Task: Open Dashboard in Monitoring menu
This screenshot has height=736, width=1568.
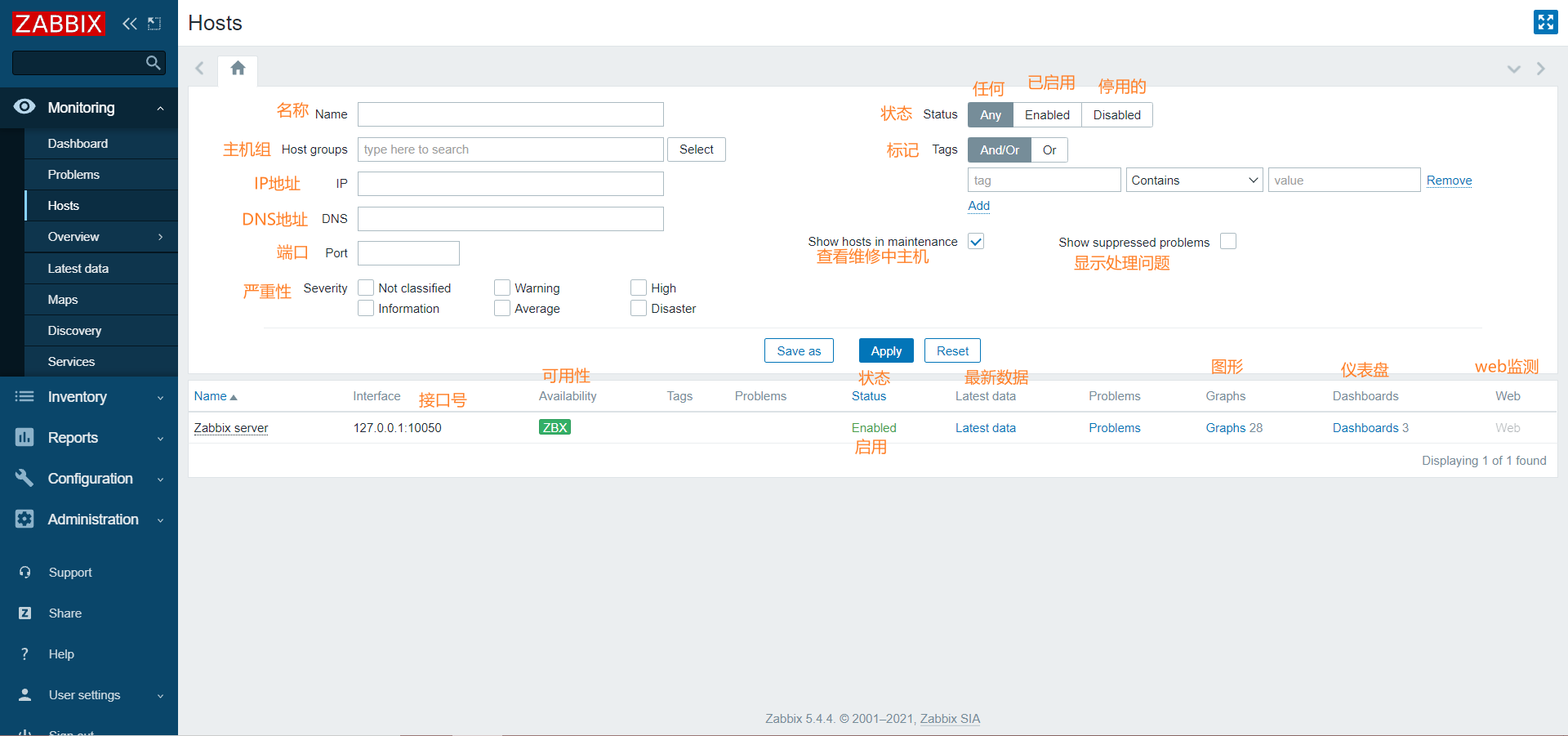Action: (101, 144)
